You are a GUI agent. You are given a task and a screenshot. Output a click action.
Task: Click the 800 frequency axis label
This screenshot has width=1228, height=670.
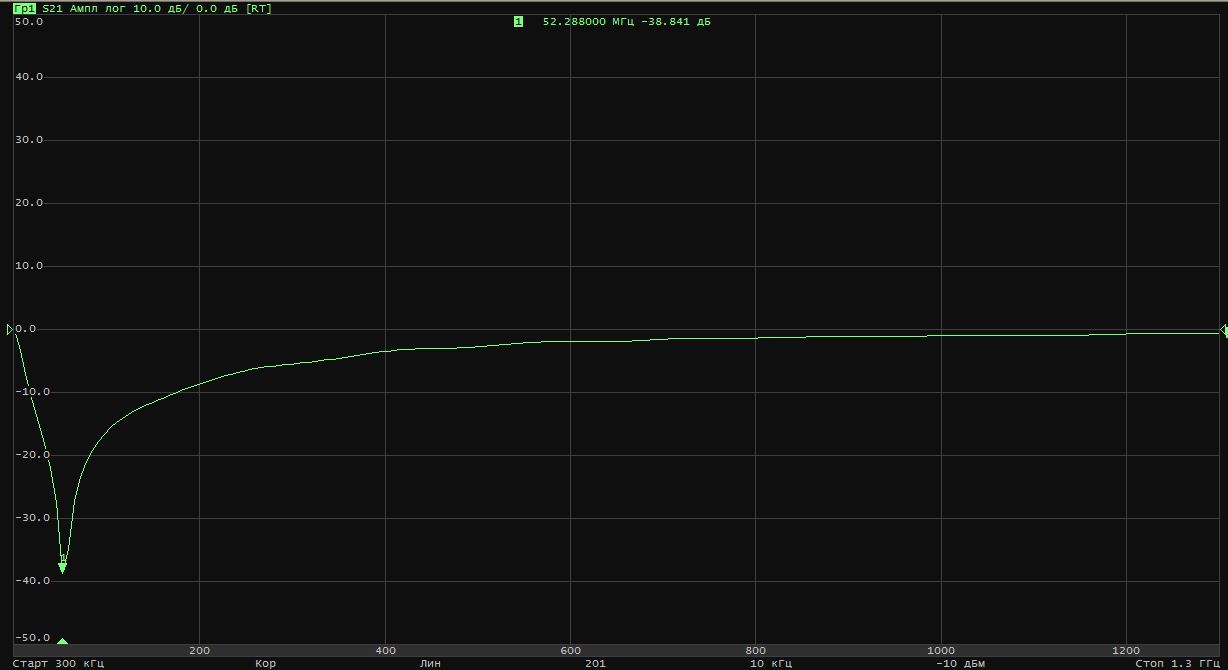click(x=756, y=650)
